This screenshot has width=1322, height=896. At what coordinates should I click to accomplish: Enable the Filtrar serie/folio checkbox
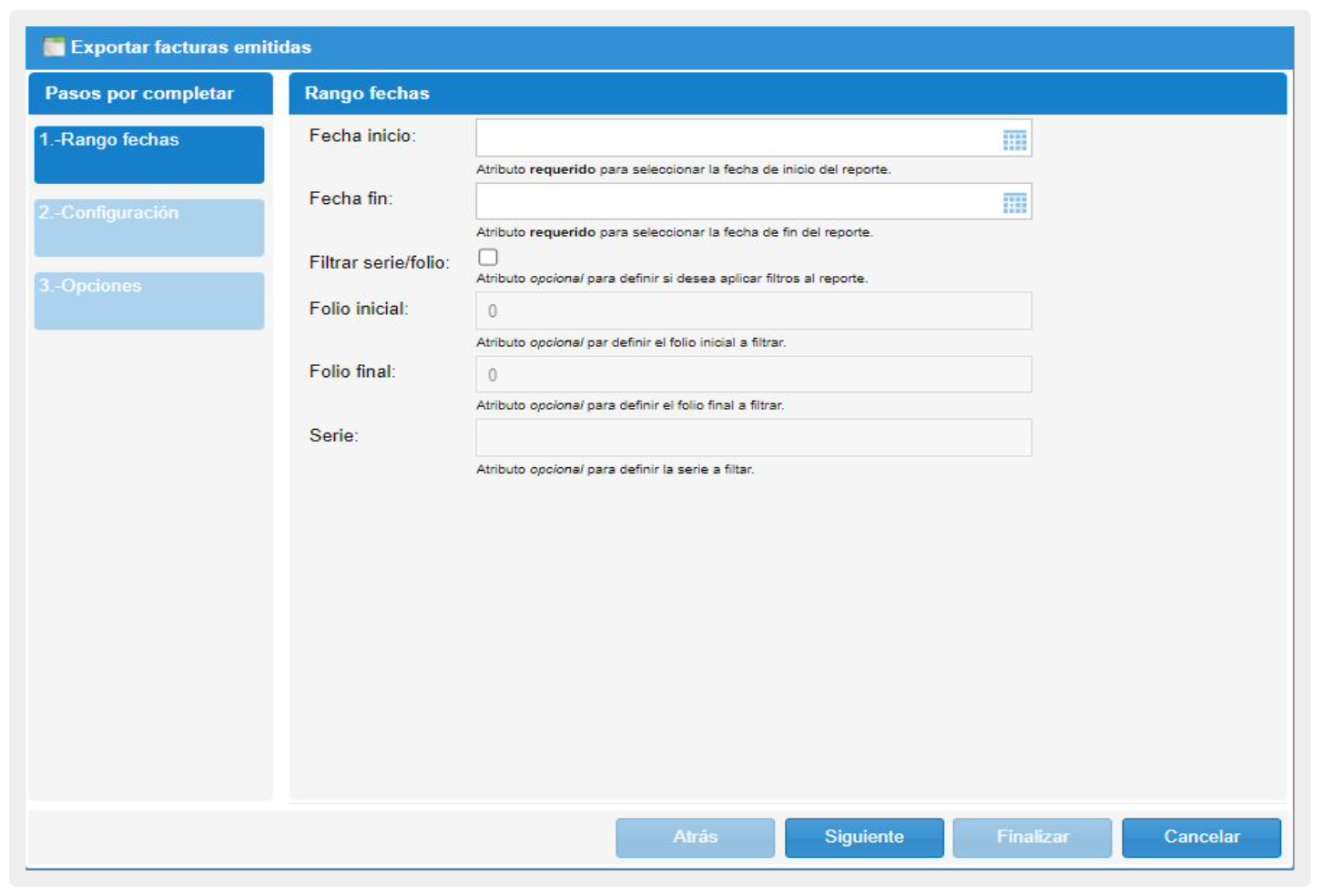coord(488,258)
